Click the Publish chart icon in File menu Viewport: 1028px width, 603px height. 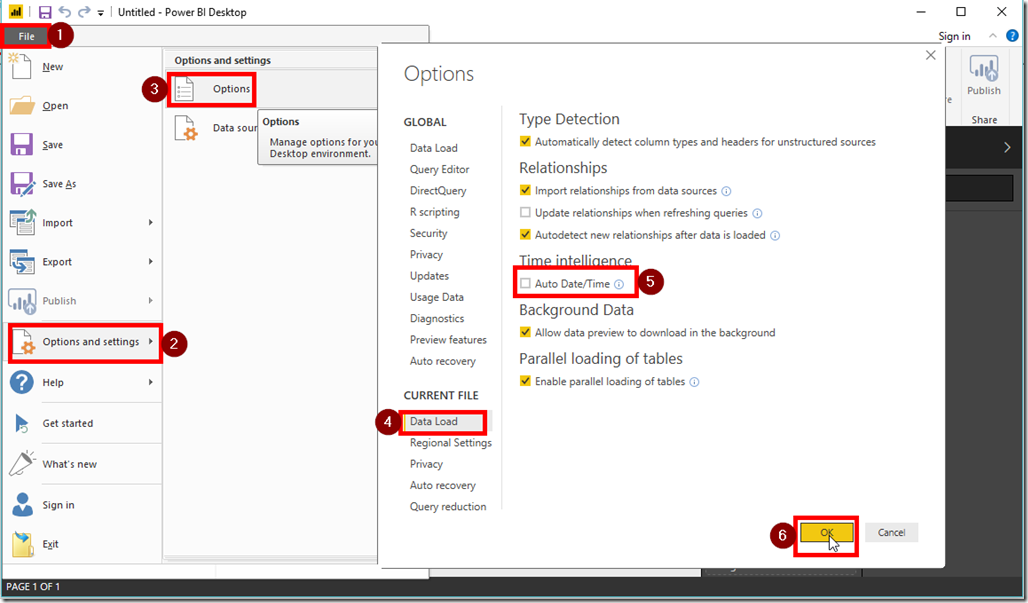tap(22, 301)
